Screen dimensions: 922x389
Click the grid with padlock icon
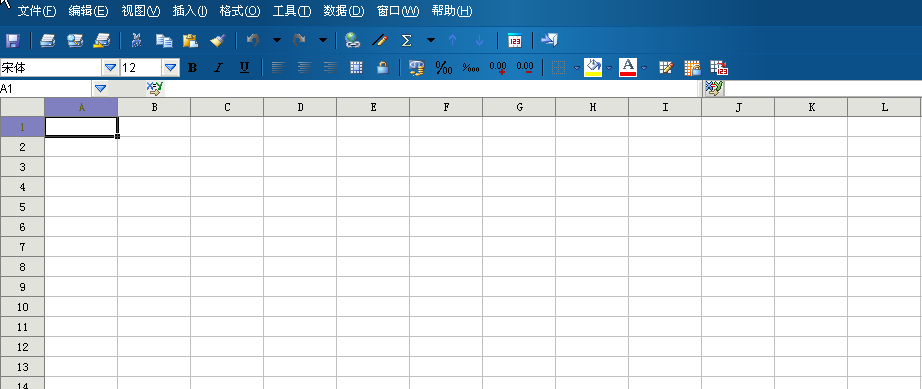click(x=693, y=68)
